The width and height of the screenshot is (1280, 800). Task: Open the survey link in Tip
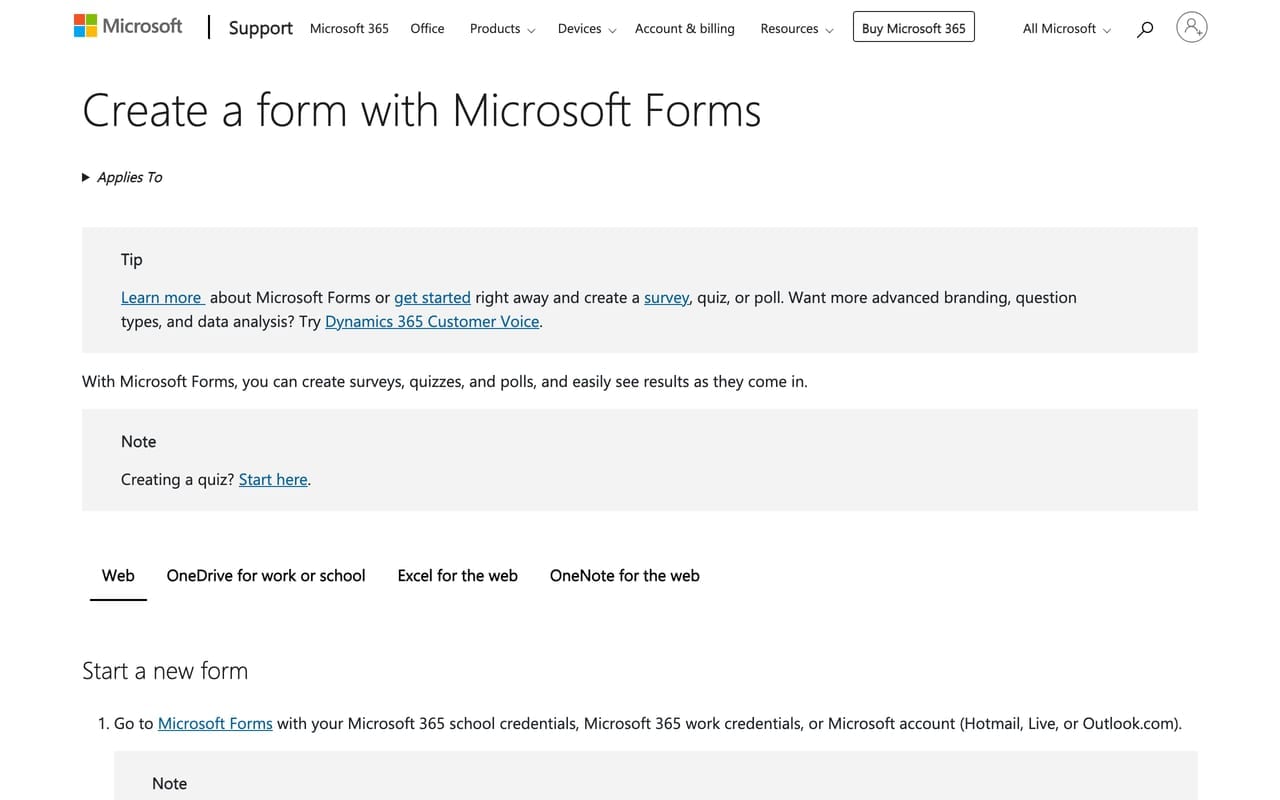(667, 297)
